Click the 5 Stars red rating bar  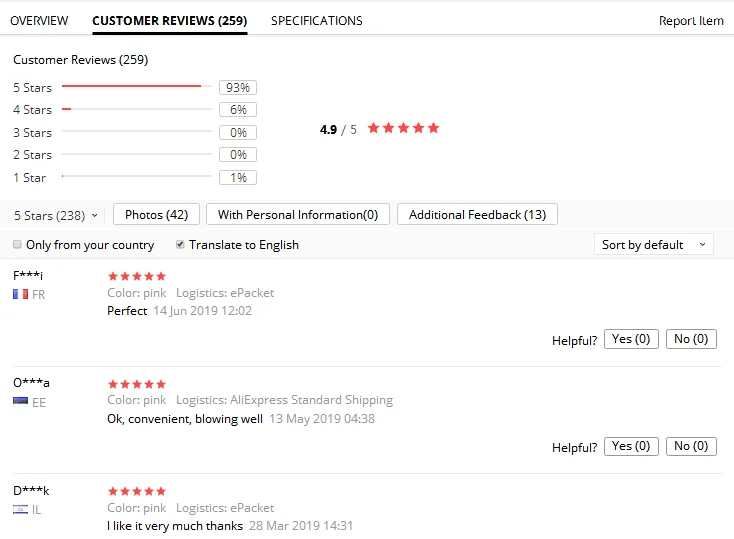click(x=131, y=87)
